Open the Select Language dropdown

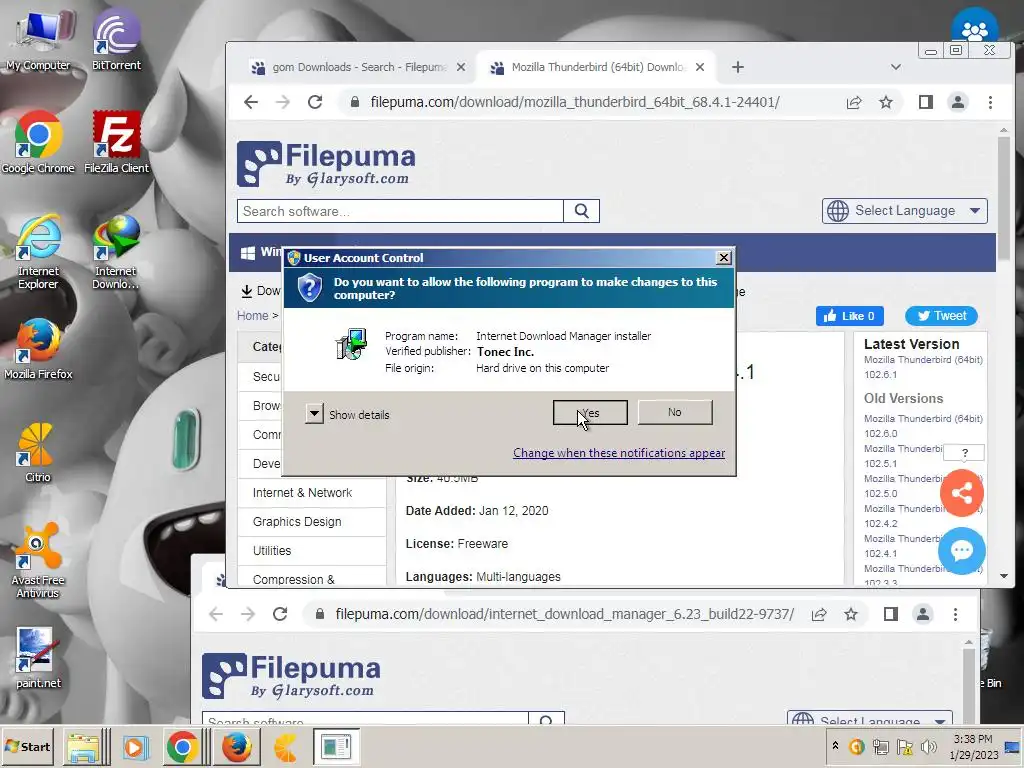tap(904, 211)
